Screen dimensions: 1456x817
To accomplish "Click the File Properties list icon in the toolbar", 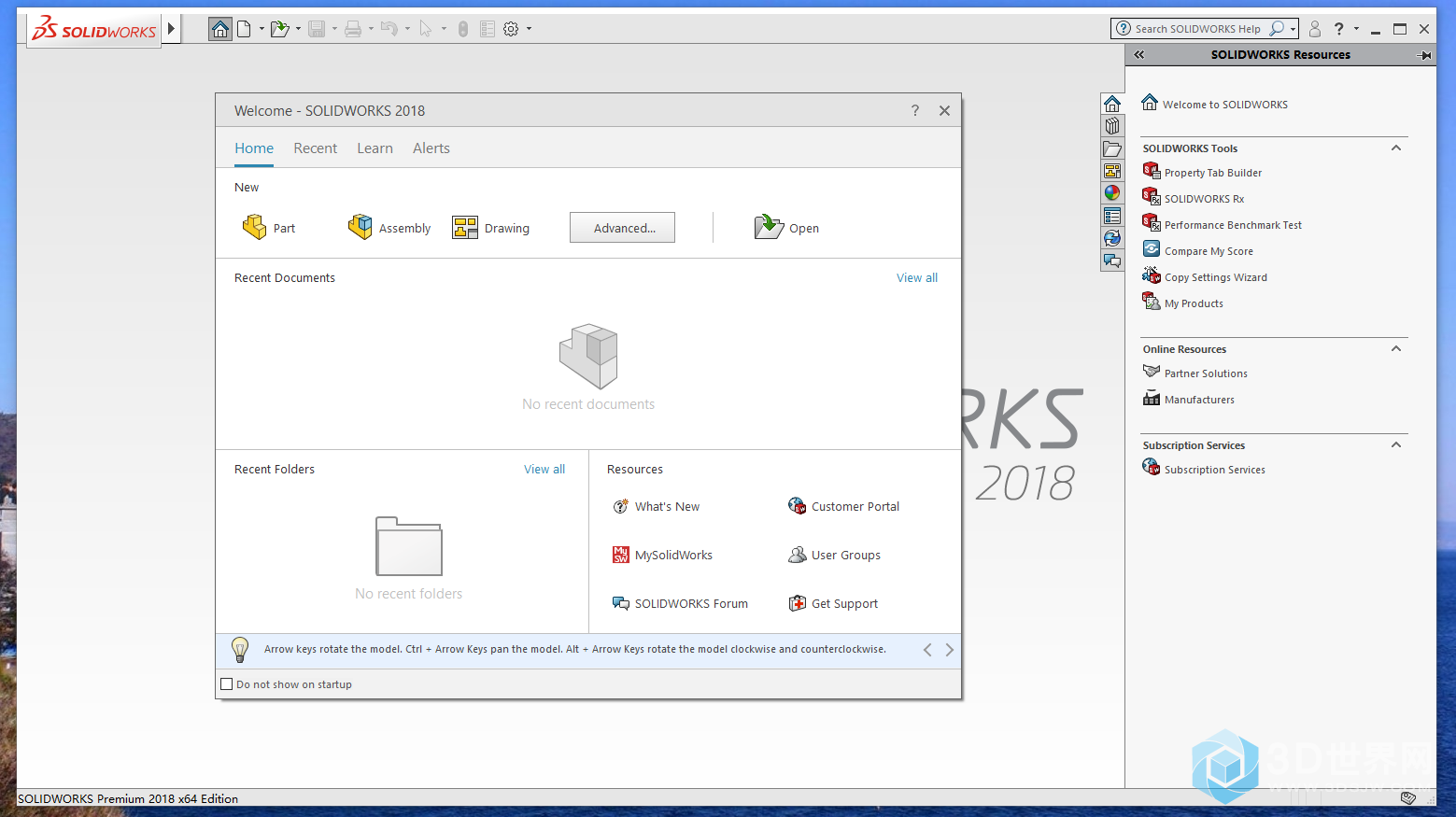I will pos(488,29).
